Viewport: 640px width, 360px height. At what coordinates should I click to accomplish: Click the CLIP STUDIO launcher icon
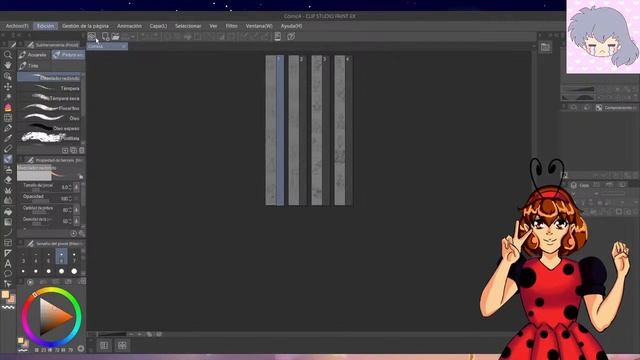[x=92, y=36]
